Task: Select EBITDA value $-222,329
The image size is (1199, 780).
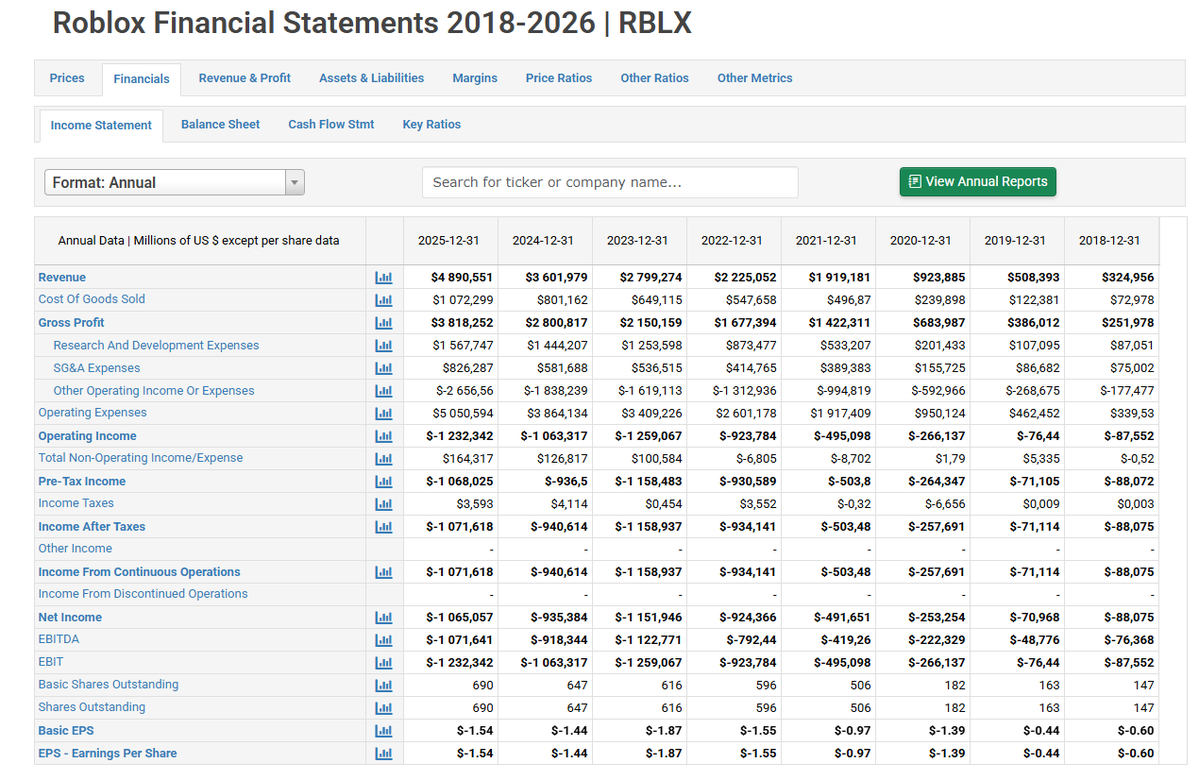Action: click(x=937, y=639)
